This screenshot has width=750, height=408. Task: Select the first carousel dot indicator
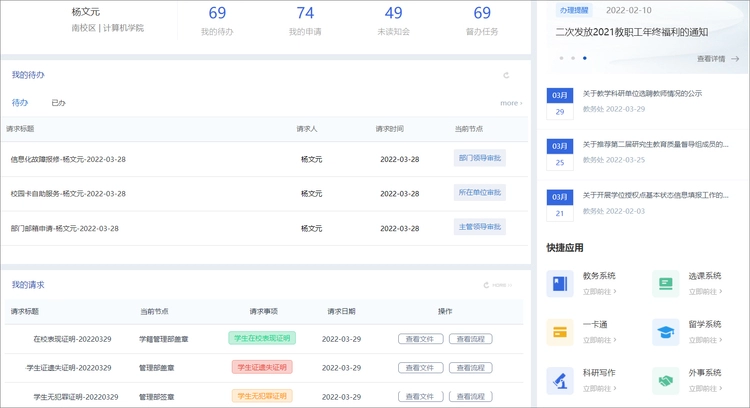tap(561, 58)
